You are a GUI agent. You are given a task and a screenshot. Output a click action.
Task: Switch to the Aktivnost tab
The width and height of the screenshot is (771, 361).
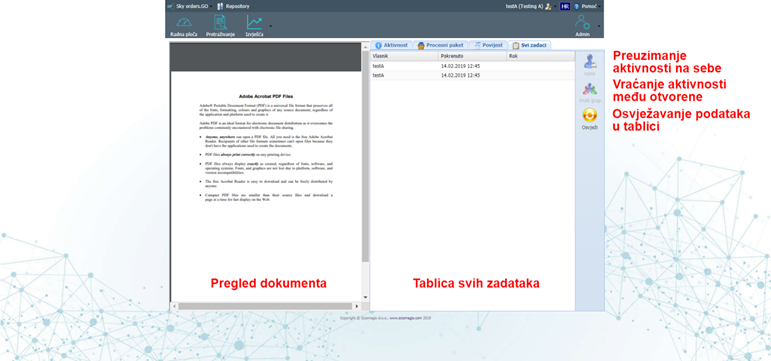pos(391,45)
